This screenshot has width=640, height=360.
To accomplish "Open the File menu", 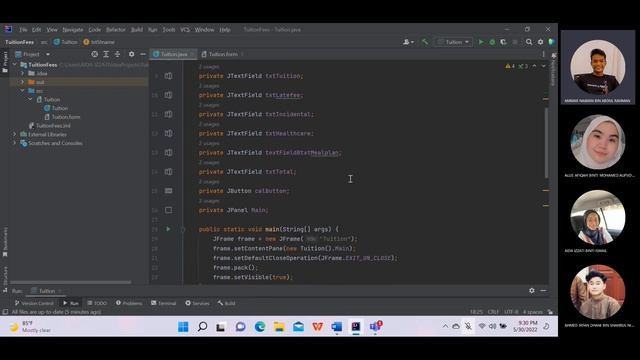I will click(x=23, y=30).
